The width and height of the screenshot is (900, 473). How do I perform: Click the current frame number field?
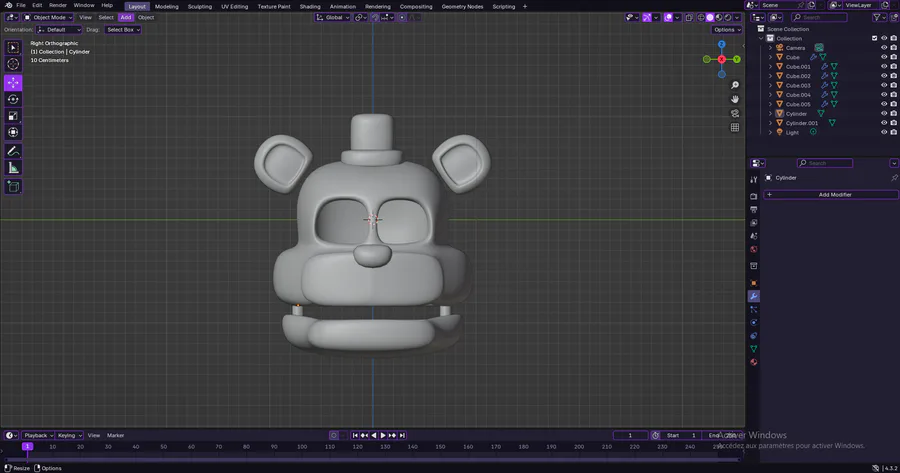click(630, 435)
